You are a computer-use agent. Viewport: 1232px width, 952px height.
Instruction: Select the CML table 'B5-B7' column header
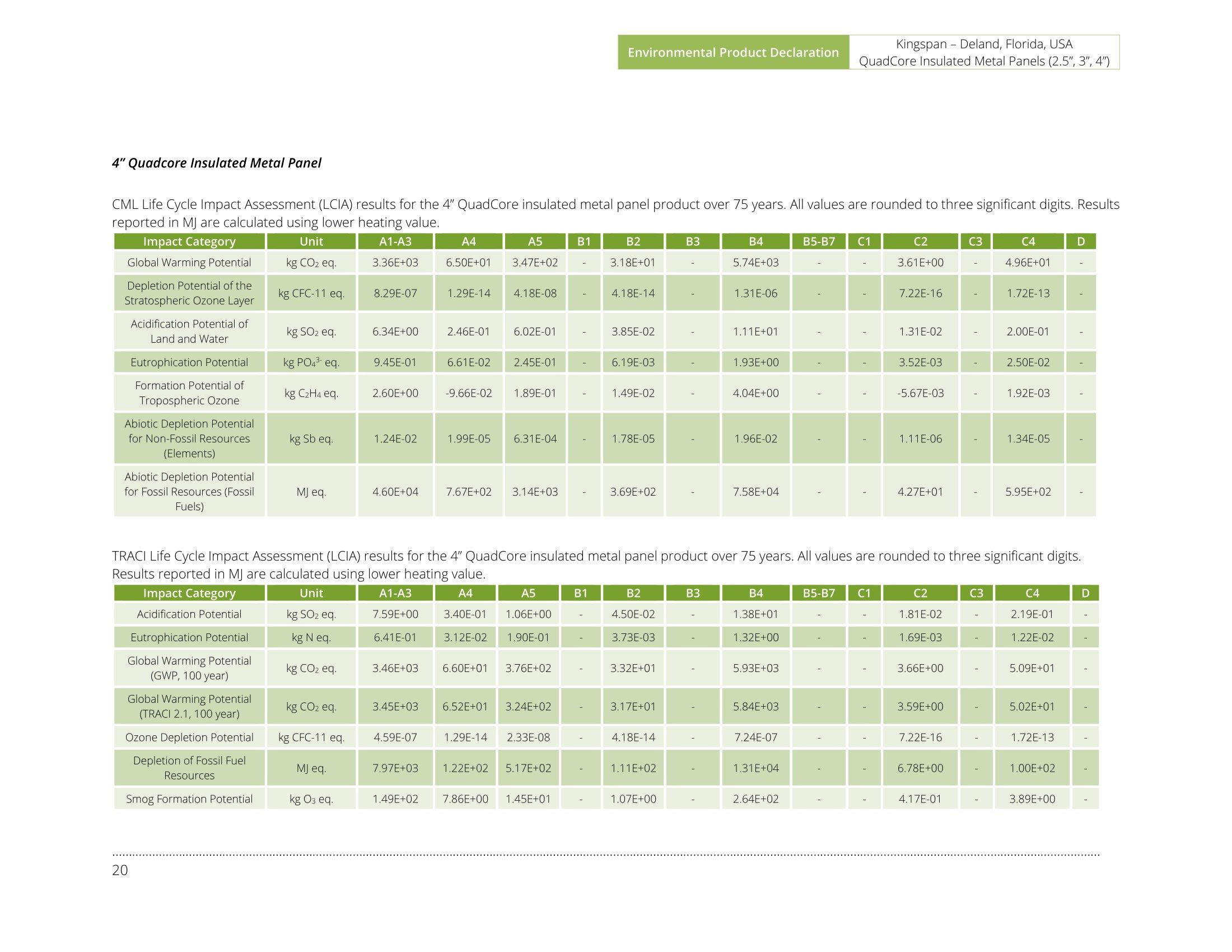click(819, 241)
